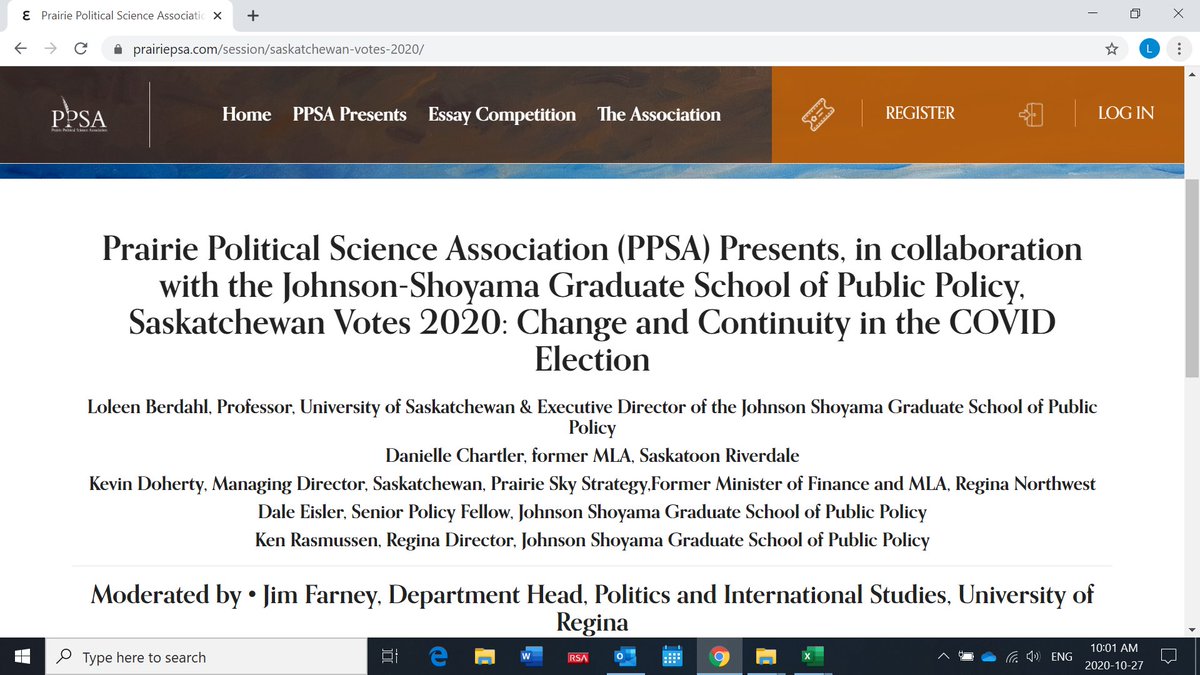The height and width of the screenshot is (675, 1200).
Task: Click the 'Ken Rasmussen, Regina Director' line
Action: pos(592,540)
